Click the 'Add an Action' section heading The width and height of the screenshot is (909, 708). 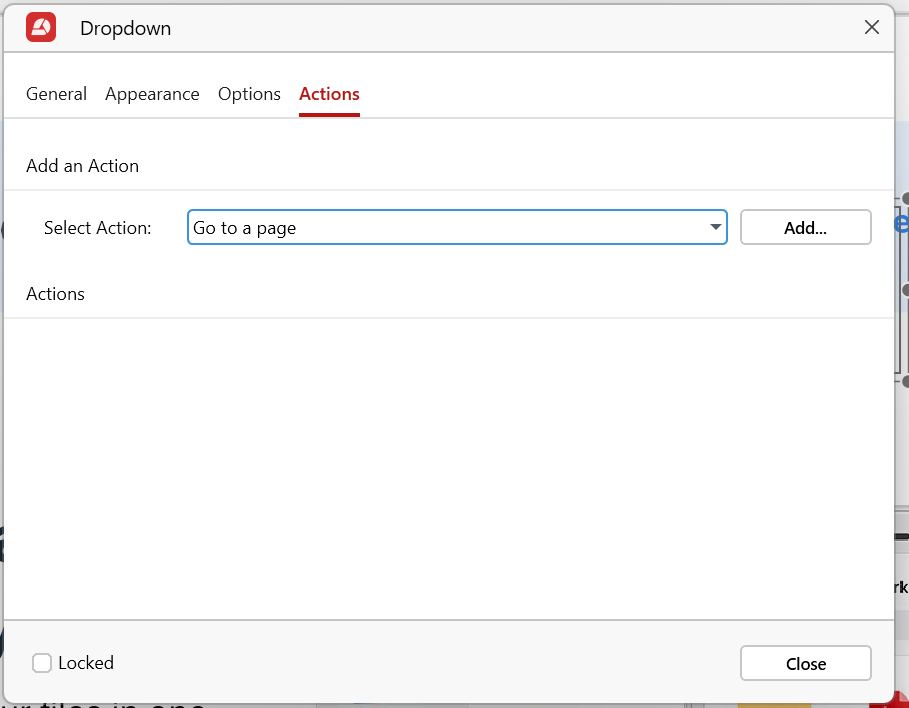[82, 166]
